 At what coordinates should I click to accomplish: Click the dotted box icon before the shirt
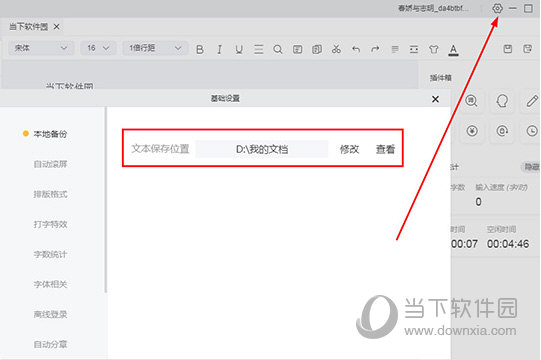click(x=414, y=49)
